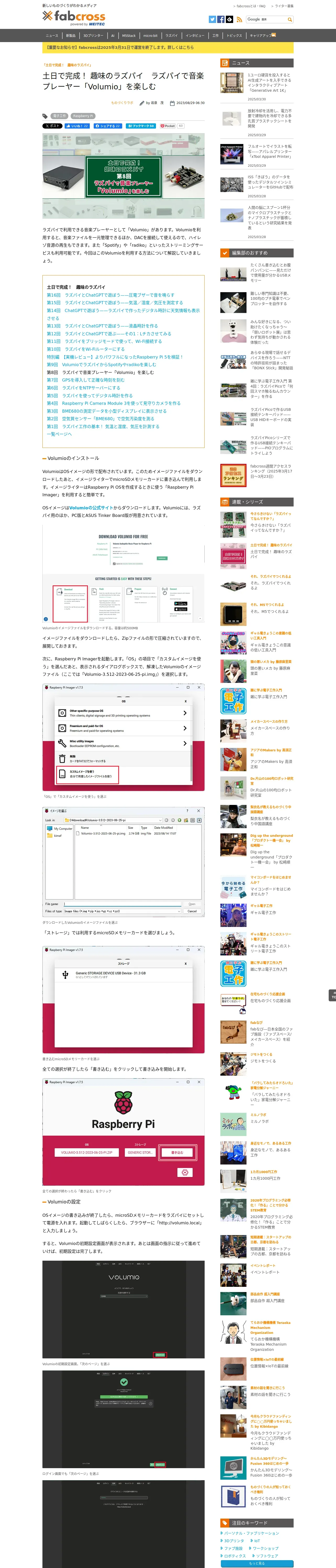
Task: Click the X 'ポスト' share button
Action: pyautogui.click(x=52, y=126)
